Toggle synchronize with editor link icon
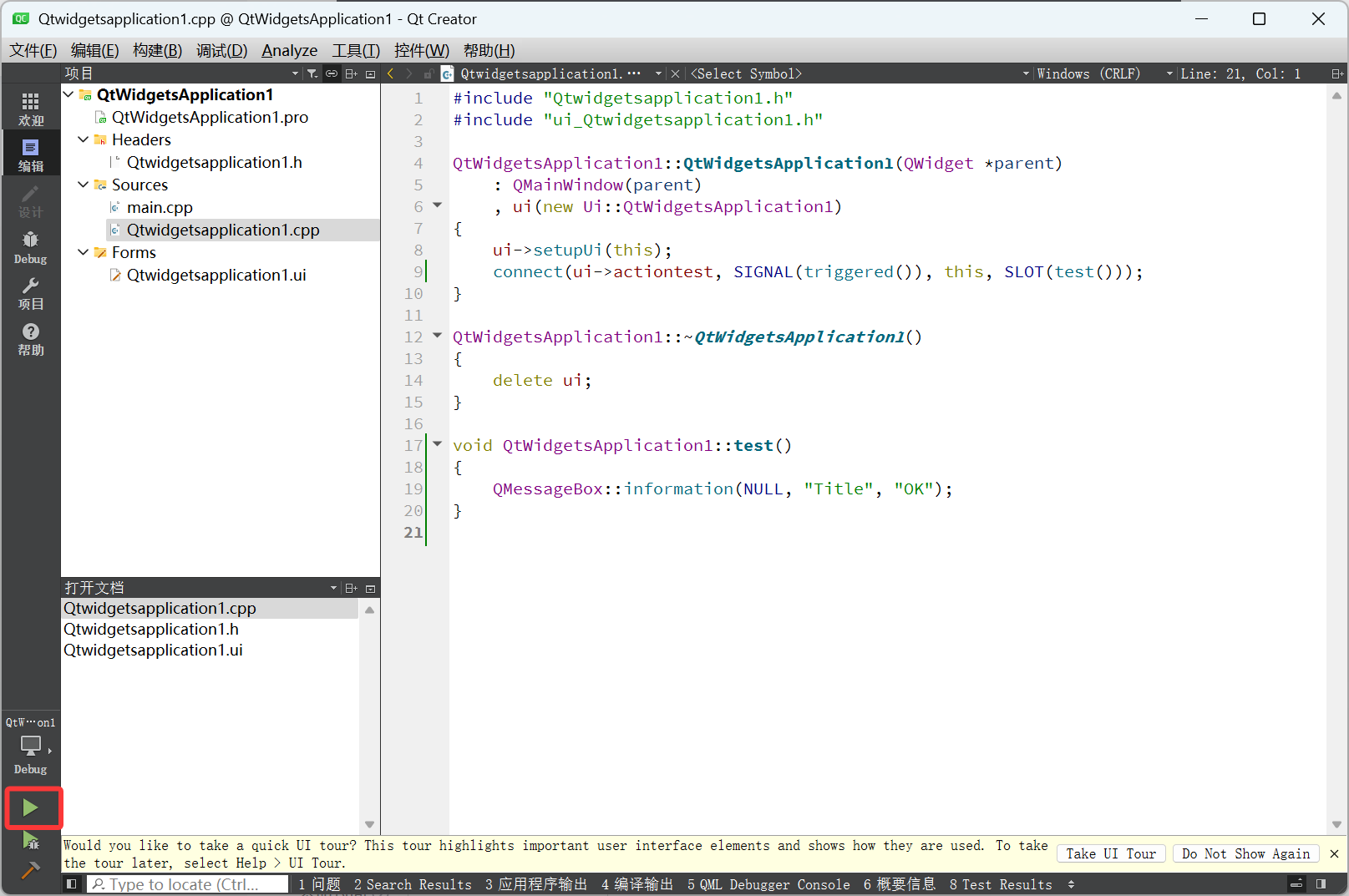This screenshot has width=1349, height=896. tap(332, 73)
